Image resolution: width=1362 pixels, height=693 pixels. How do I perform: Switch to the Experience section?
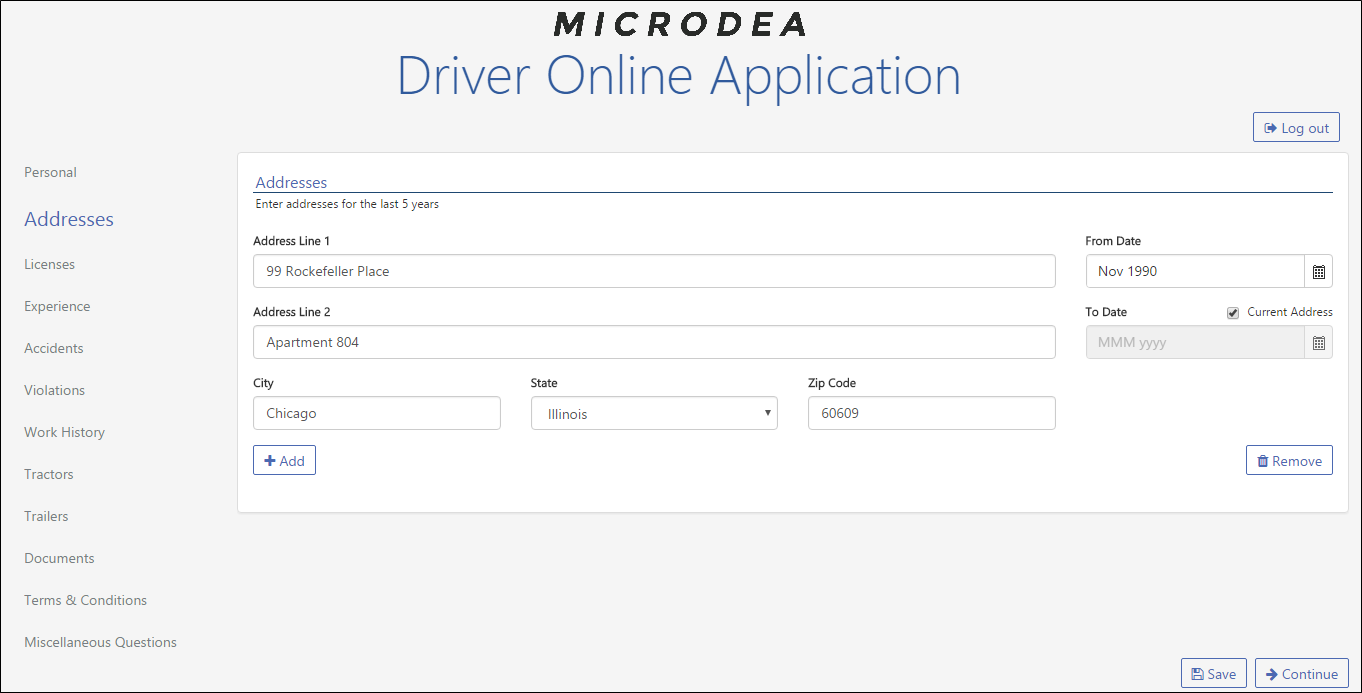(x=57, y=306)
